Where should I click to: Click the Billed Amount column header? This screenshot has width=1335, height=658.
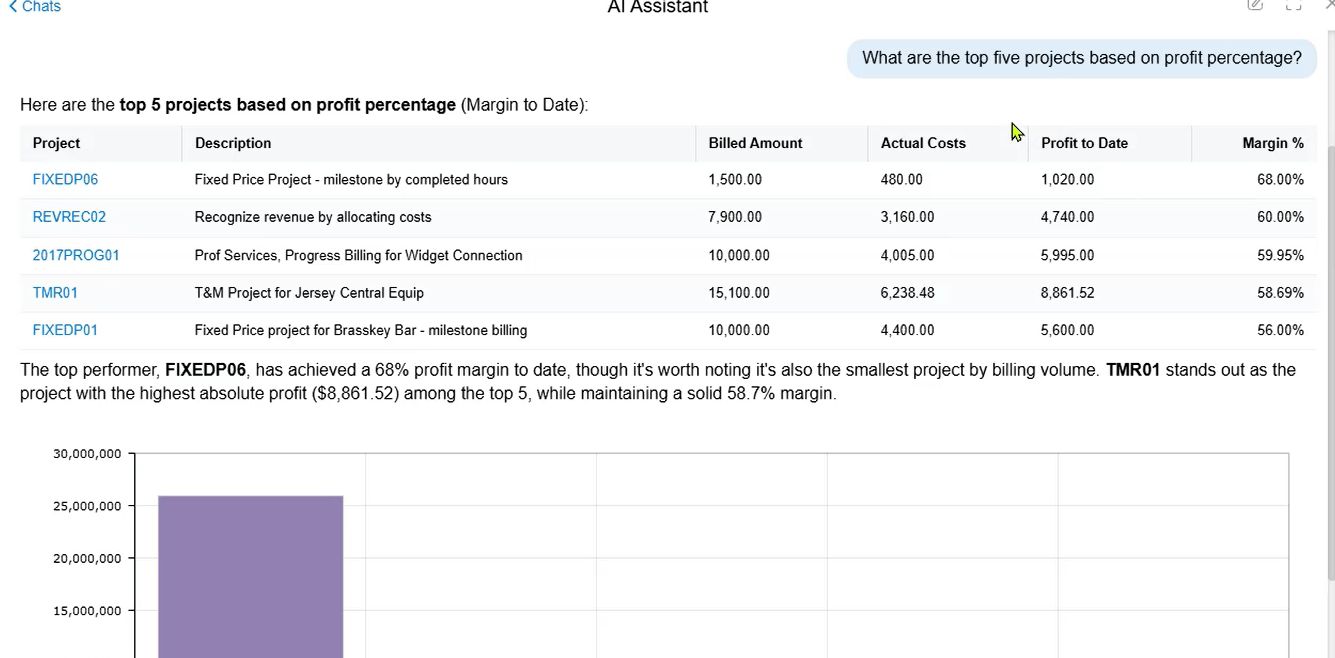coord(755,143)
